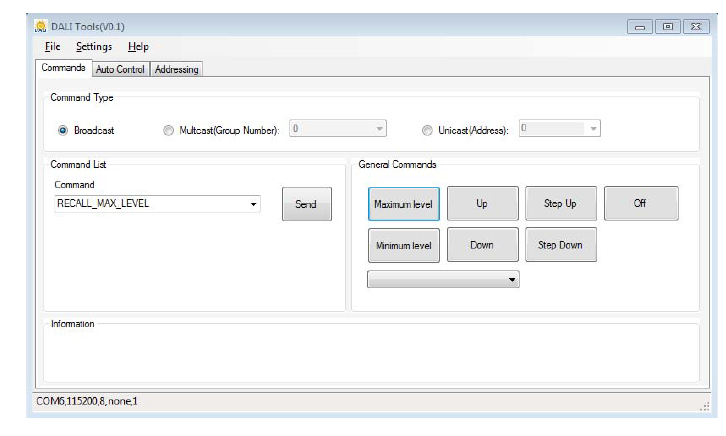726x436 pixels.
Task: Click the Minimum level button
Action: pos(403,245)
